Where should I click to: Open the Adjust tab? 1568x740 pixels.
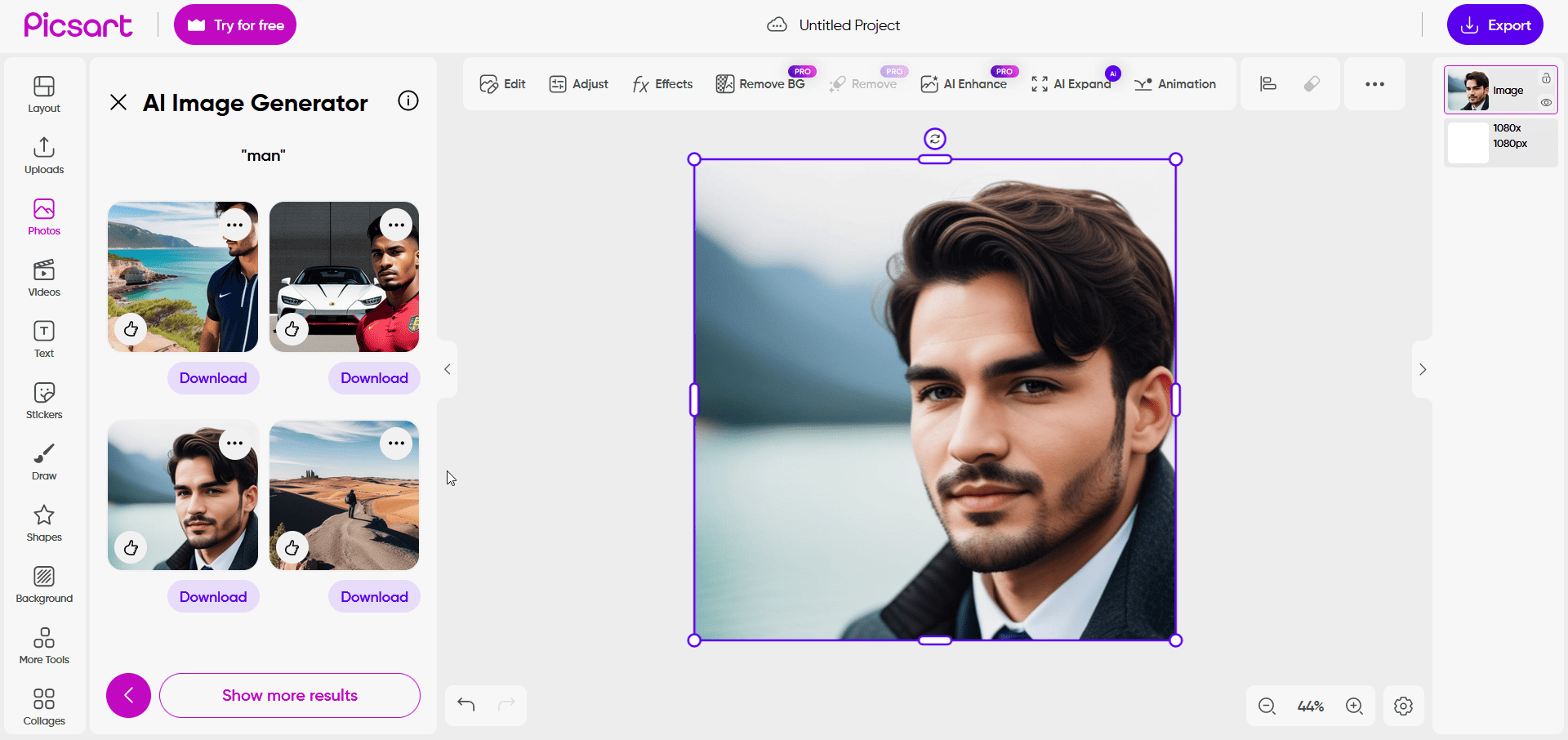pyautogui.click(x=578, y=83)
